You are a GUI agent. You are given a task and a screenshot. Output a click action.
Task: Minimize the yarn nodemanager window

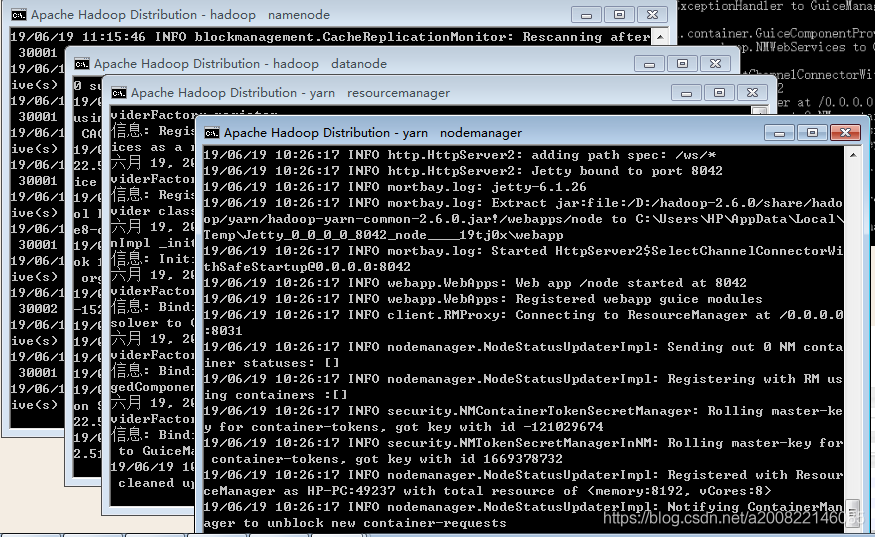click(780, 133)
